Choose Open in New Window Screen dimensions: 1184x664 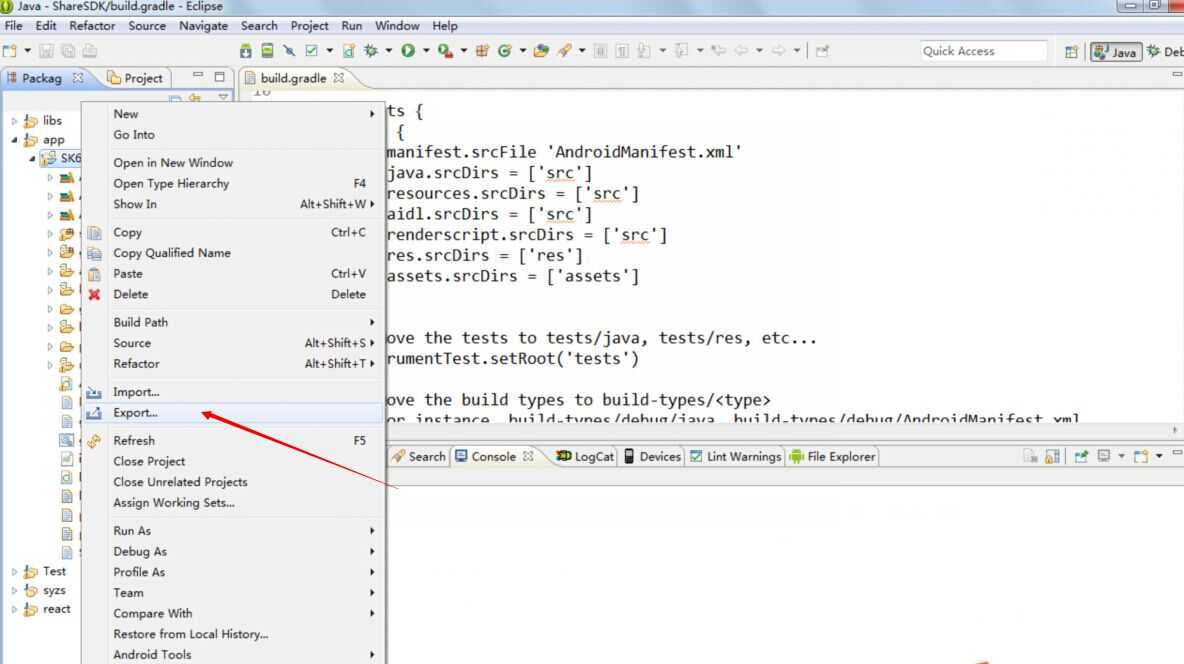pyautogui.click(x=234, y=162)
